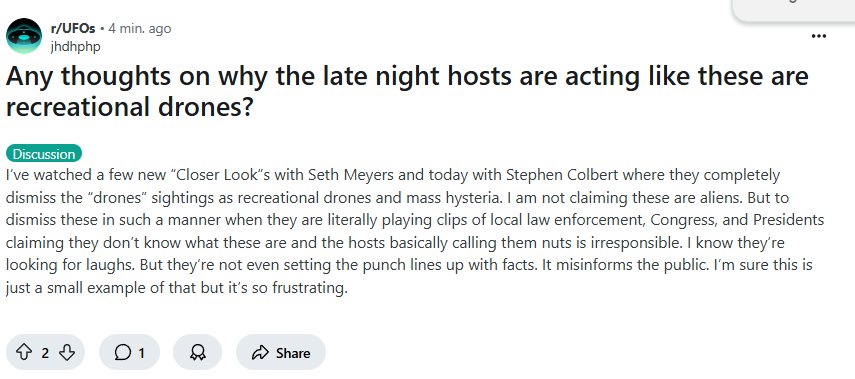
Task: Open the r/UFOs subreddit link
Action: [73, 28]
